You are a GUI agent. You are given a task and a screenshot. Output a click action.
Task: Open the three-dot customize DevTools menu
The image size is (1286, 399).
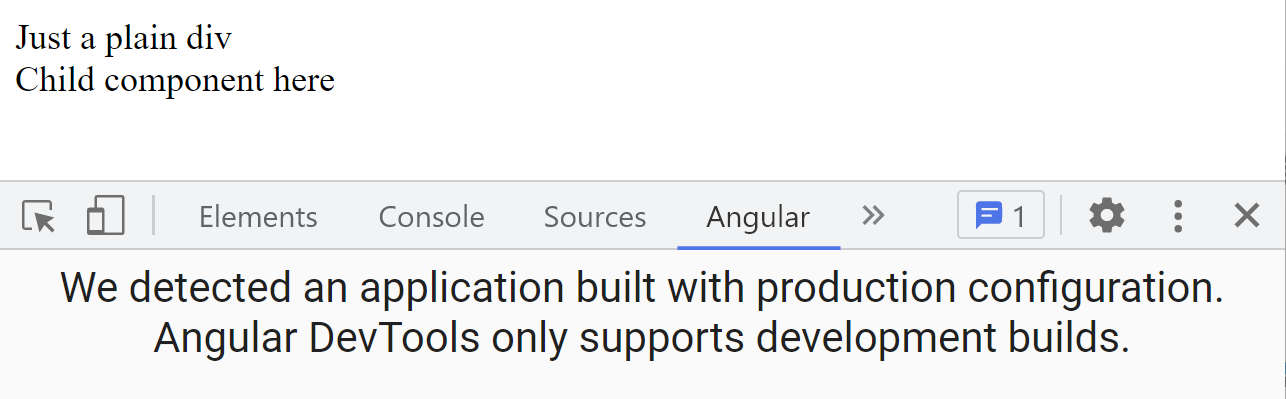point(1178,215)
